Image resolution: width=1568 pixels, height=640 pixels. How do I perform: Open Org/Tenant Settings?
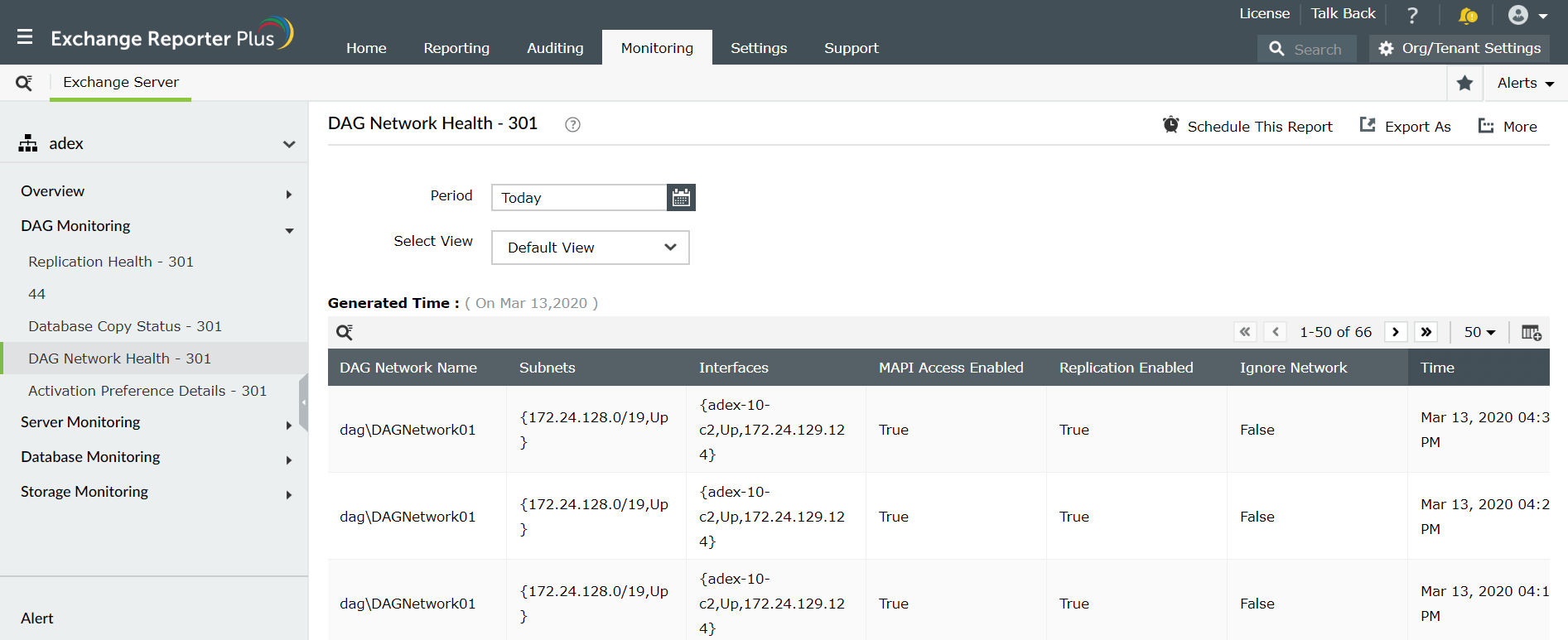(x=1459, y=48)
